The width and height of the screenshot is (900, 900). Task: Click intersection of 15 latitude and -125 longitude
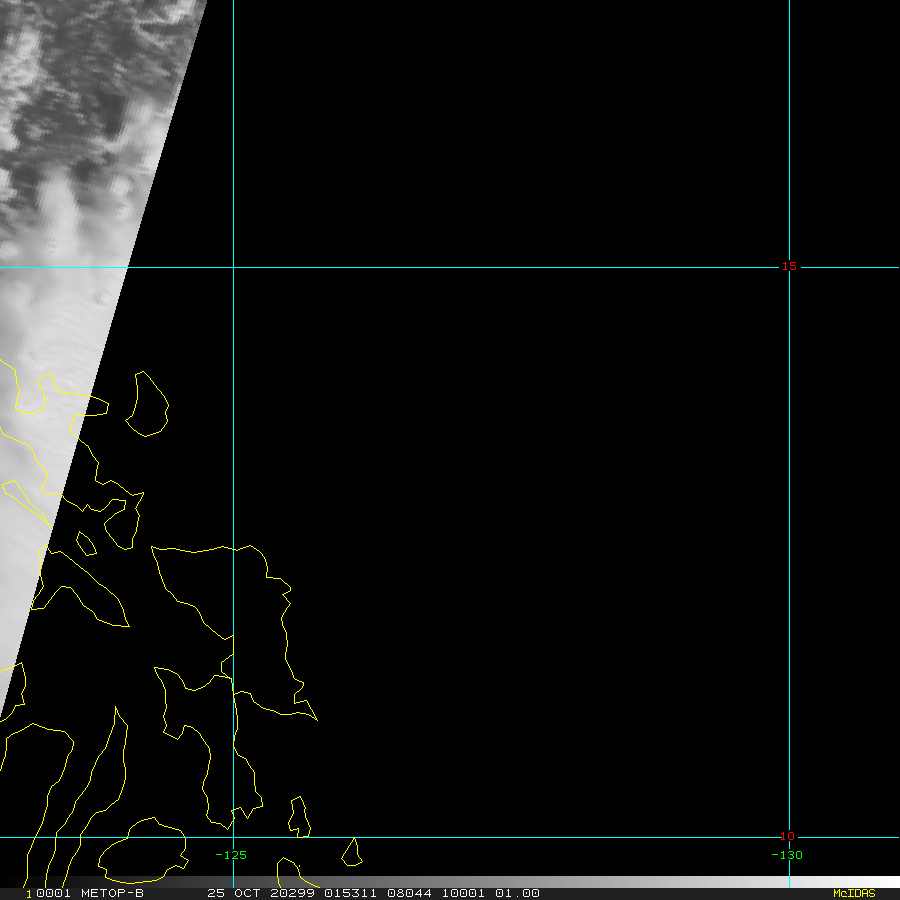coord(233,267)
